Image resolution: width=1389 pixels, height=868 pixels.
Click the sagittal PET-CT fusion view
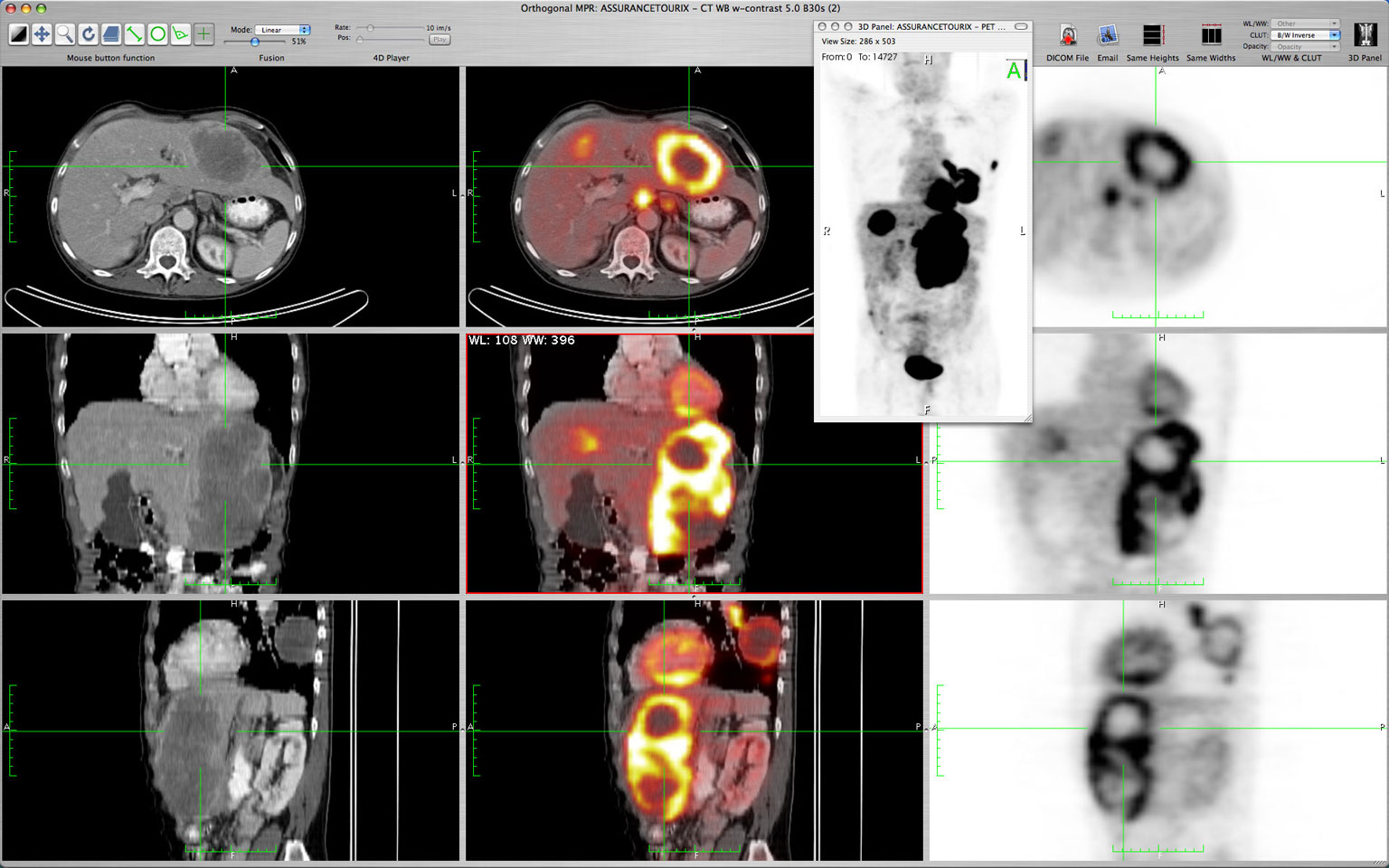click(694, 731)
